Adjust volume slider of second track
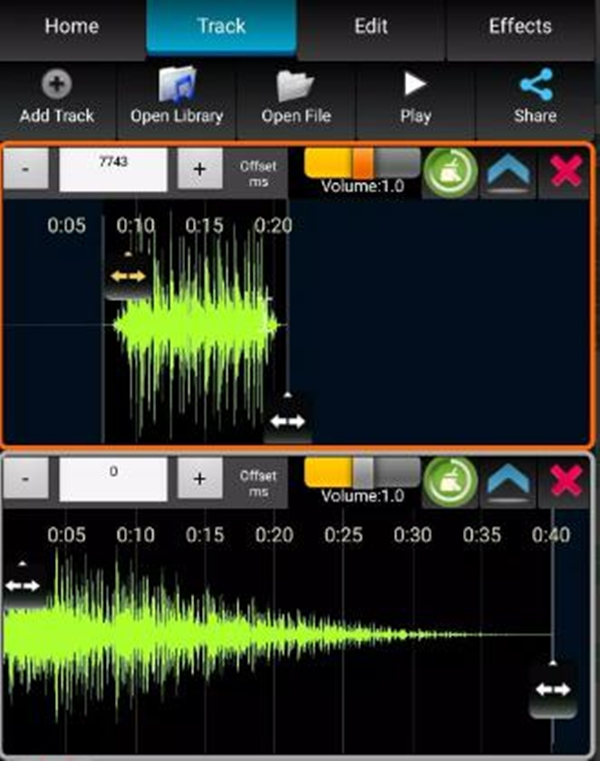Screen dimensions: 600x761 362,473
